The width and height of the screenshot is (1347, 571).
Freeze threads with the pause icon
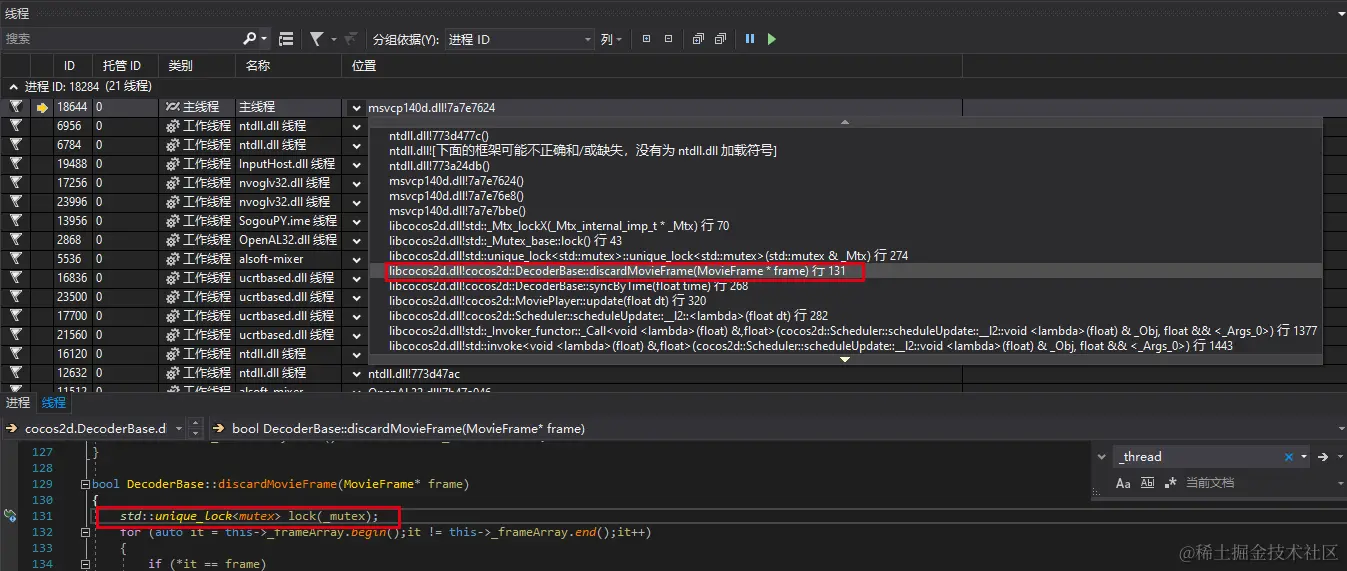coord(750,39)
